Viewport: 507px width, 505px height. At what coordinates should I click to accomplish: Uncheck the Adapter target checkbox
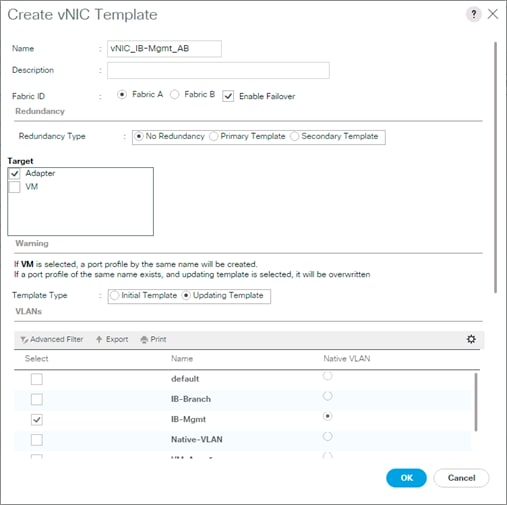(14, 173)
